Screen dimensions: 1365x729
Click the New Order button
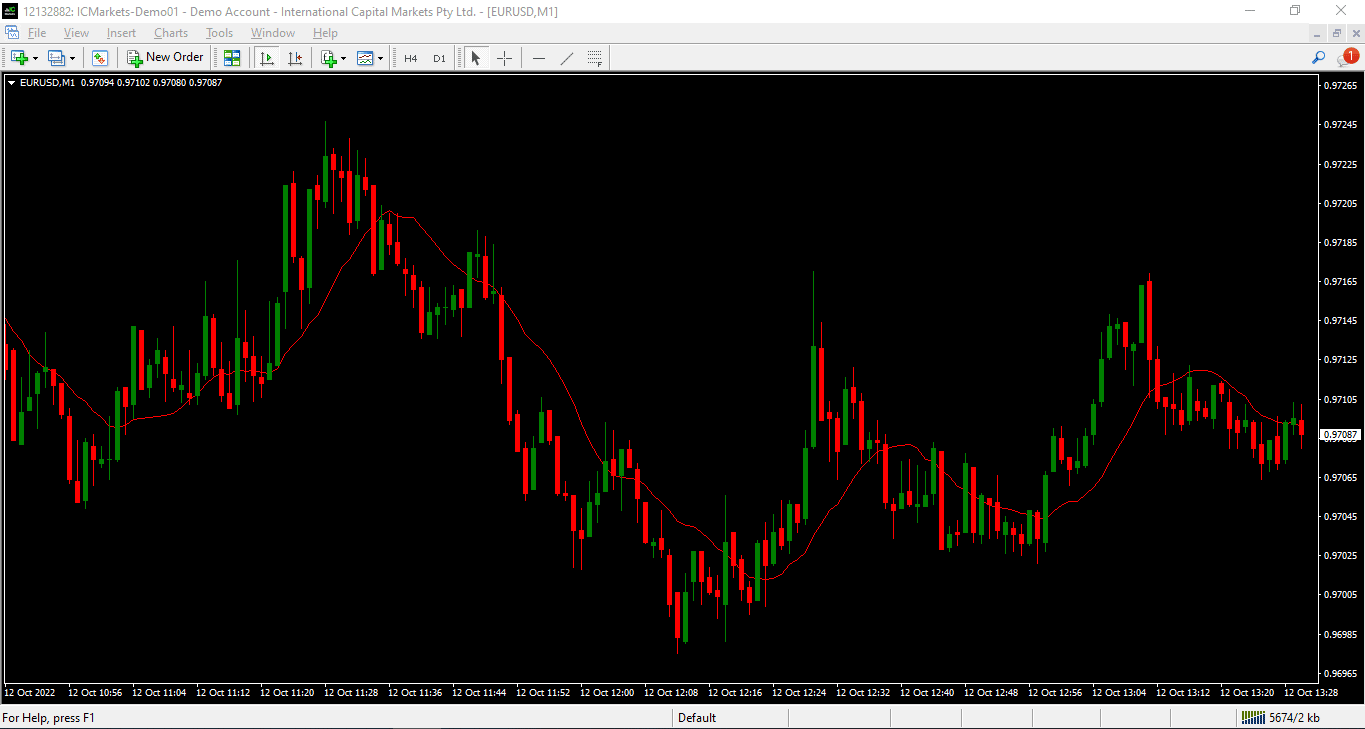(x=166, y=58)
